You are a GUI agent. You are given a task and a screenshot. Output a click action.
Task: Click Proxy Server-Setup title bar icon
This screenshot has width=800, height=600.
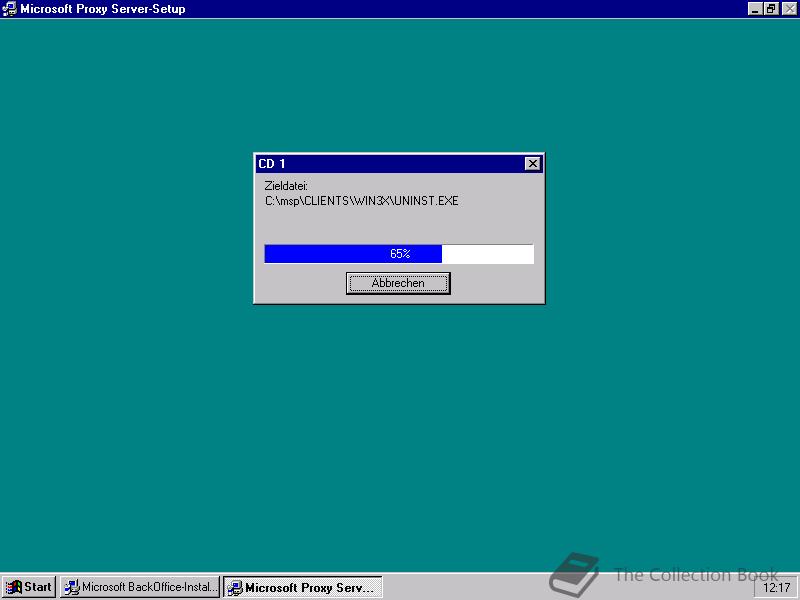pos(9,9)
